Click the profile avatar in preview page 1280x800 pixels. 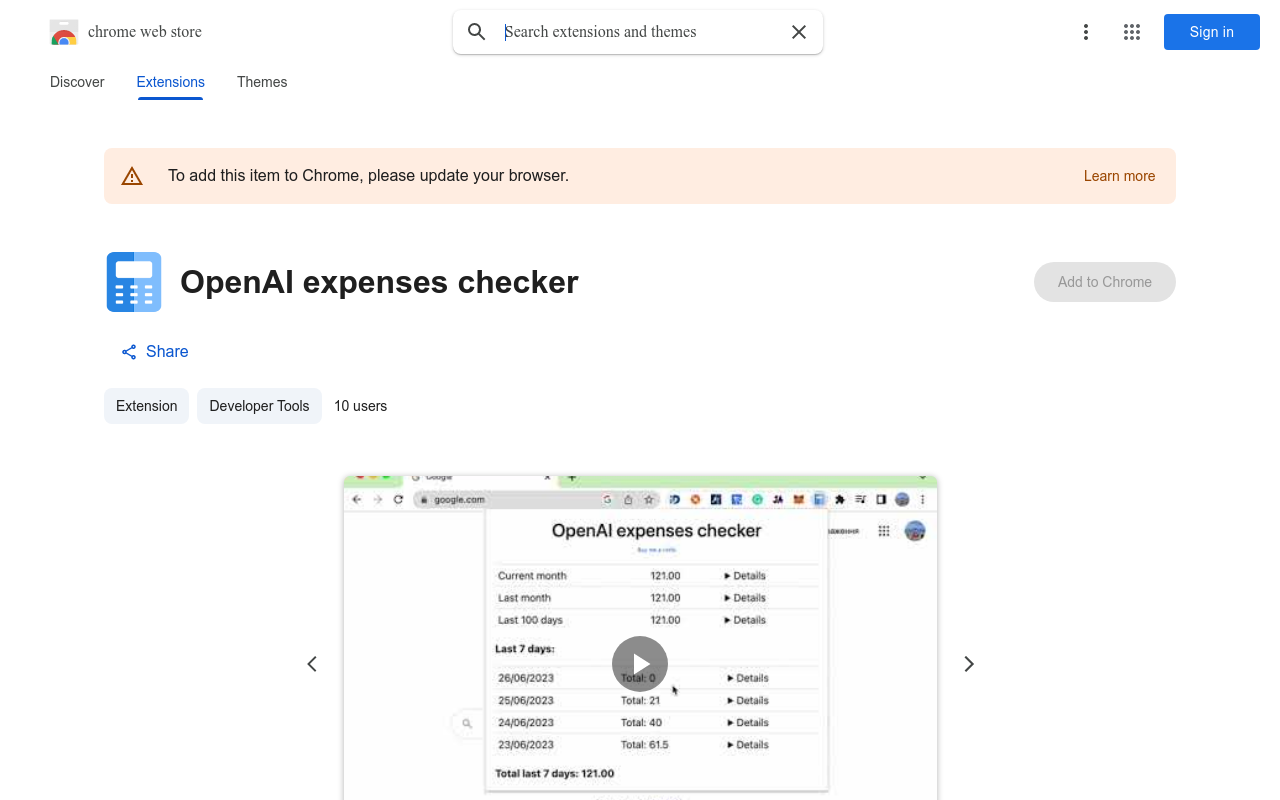pyautogui.click(x=915, y=531)
